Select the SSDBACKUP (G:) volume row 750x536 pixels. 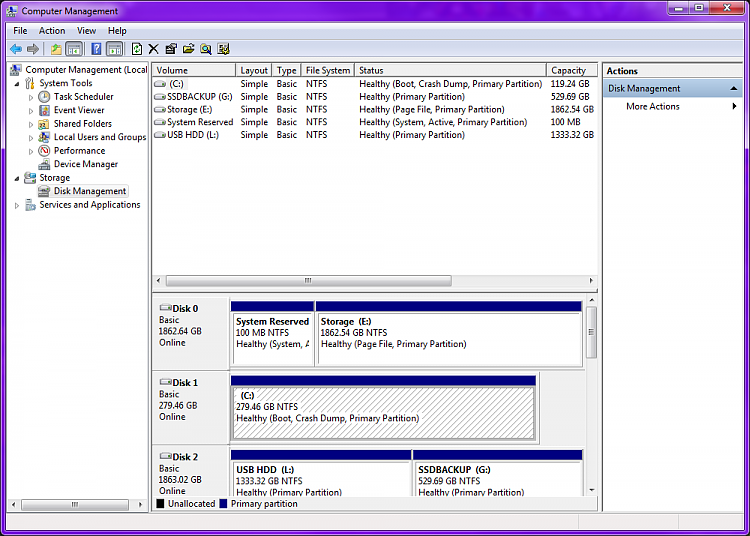tap(375, 97)
